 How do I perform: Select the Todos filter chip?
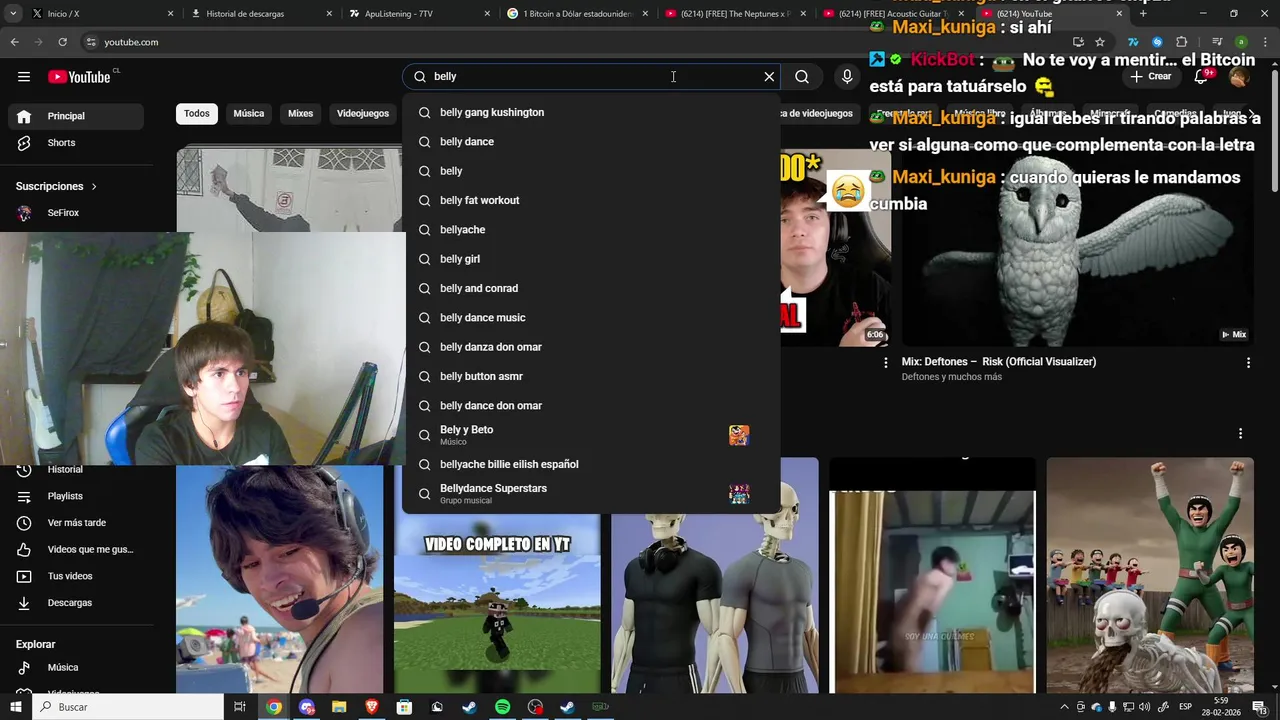pos(197,114)
